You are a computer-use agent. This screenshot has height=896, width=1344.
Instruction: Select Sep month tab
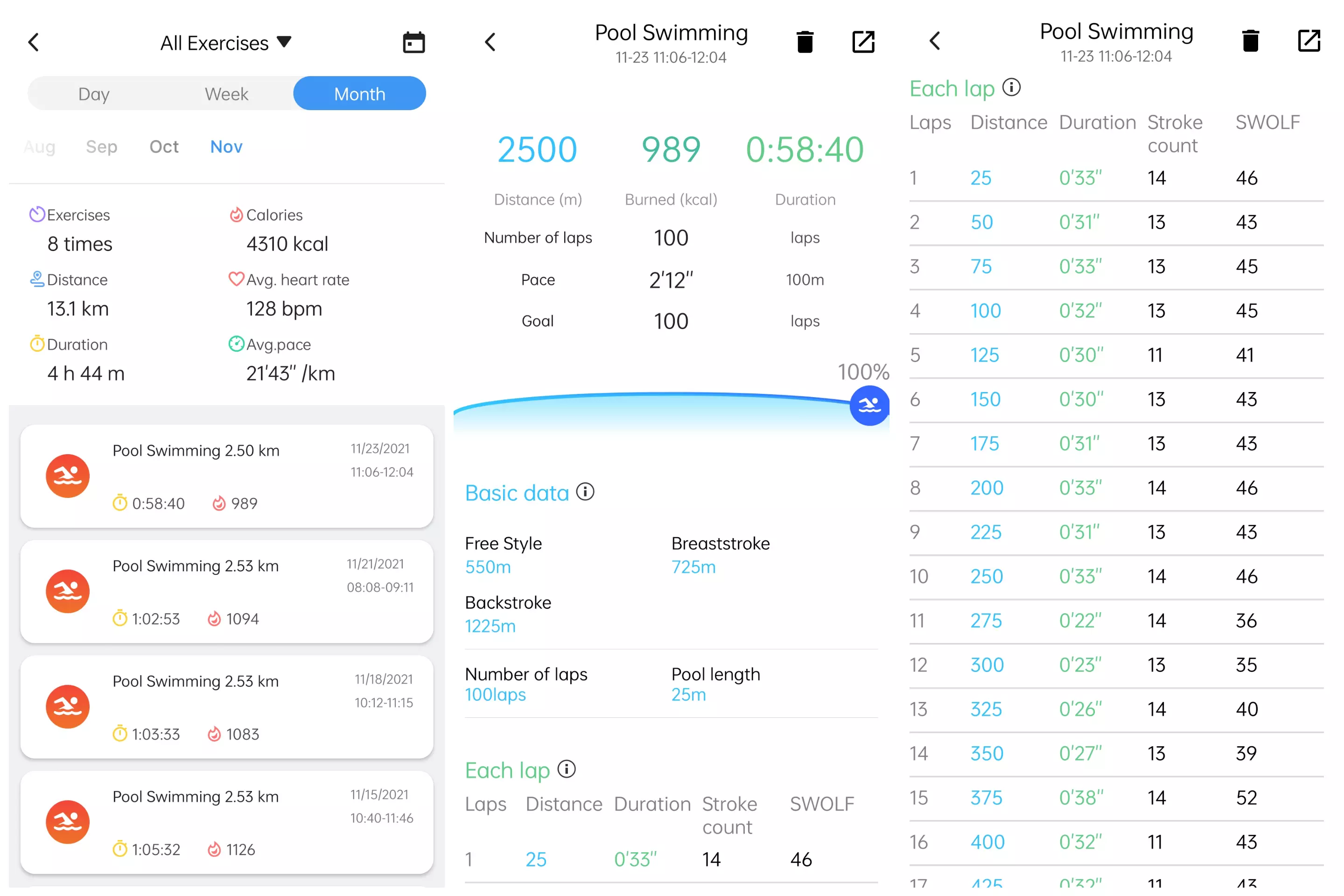(x=102, y=147)
